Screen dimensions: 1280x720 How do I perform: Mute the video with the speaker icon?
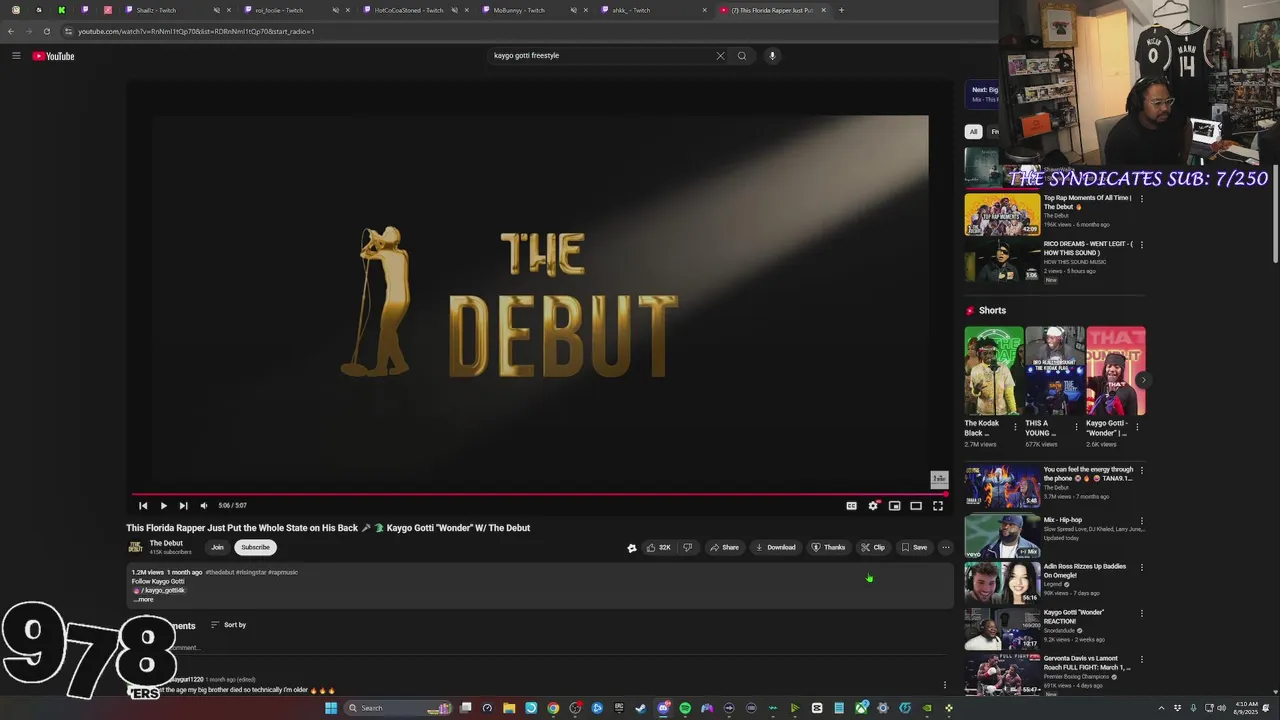tap(204, 506)
